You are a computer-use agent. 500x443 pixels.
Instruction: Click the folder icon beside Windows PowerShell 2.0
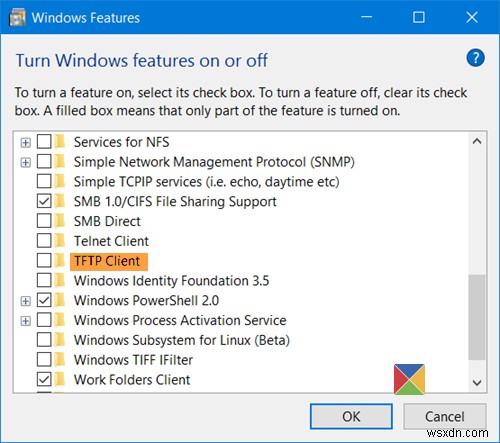tap(60, 300)
